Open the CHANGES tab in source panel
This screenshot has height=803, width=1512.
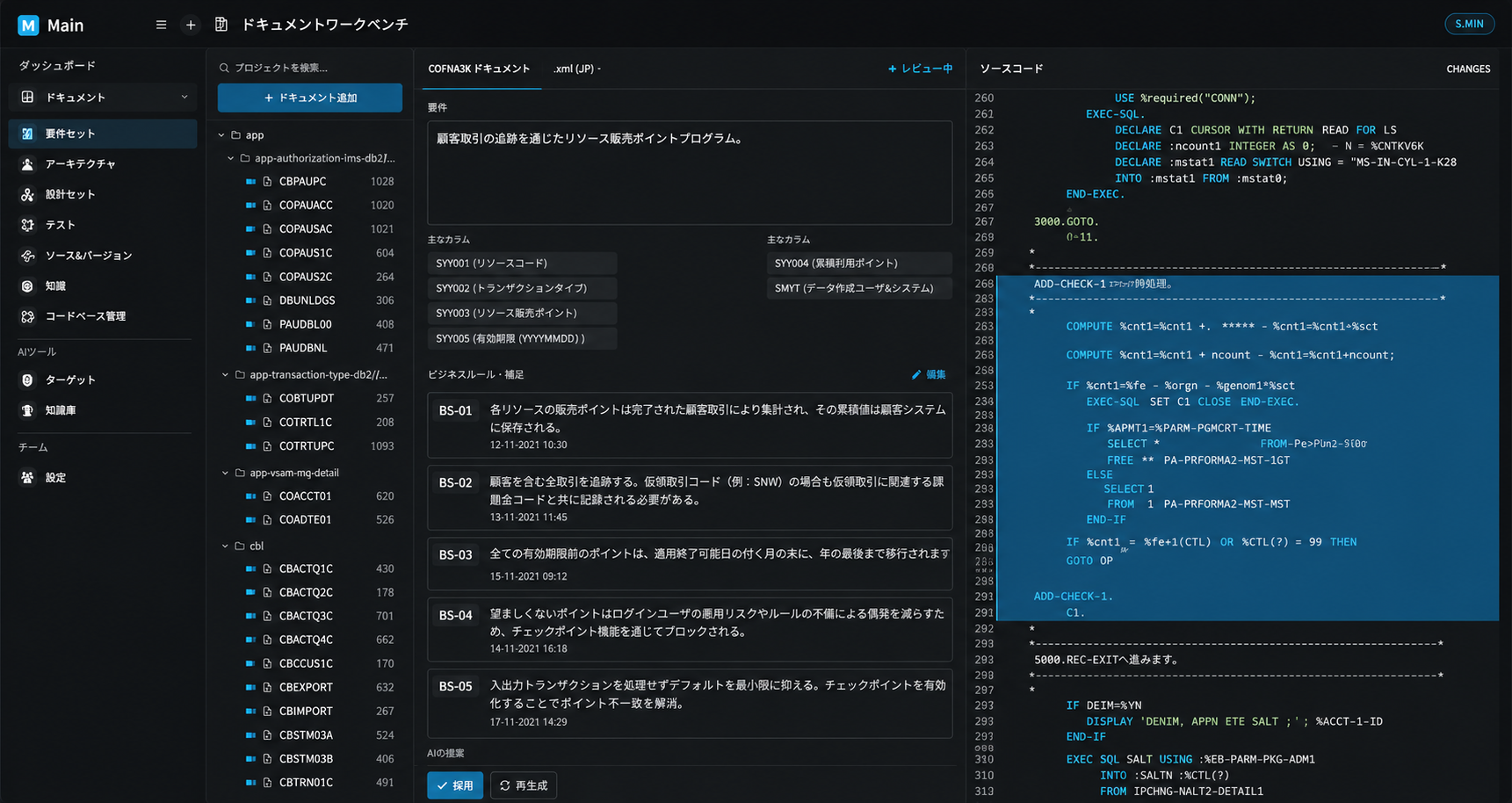[x=1468, y=69]
